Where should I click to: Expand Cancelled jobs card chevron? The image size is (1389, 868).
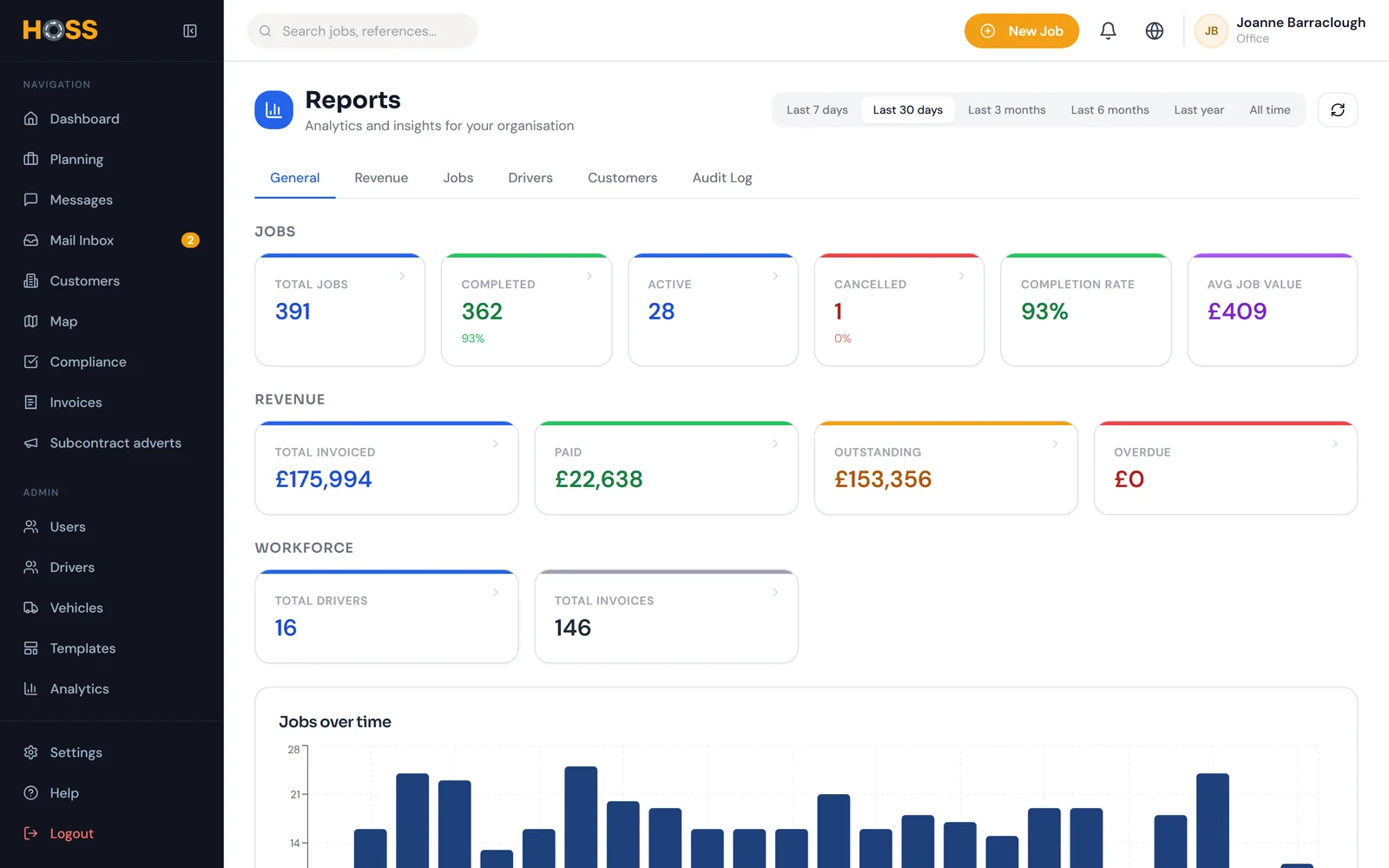(961, 276)
